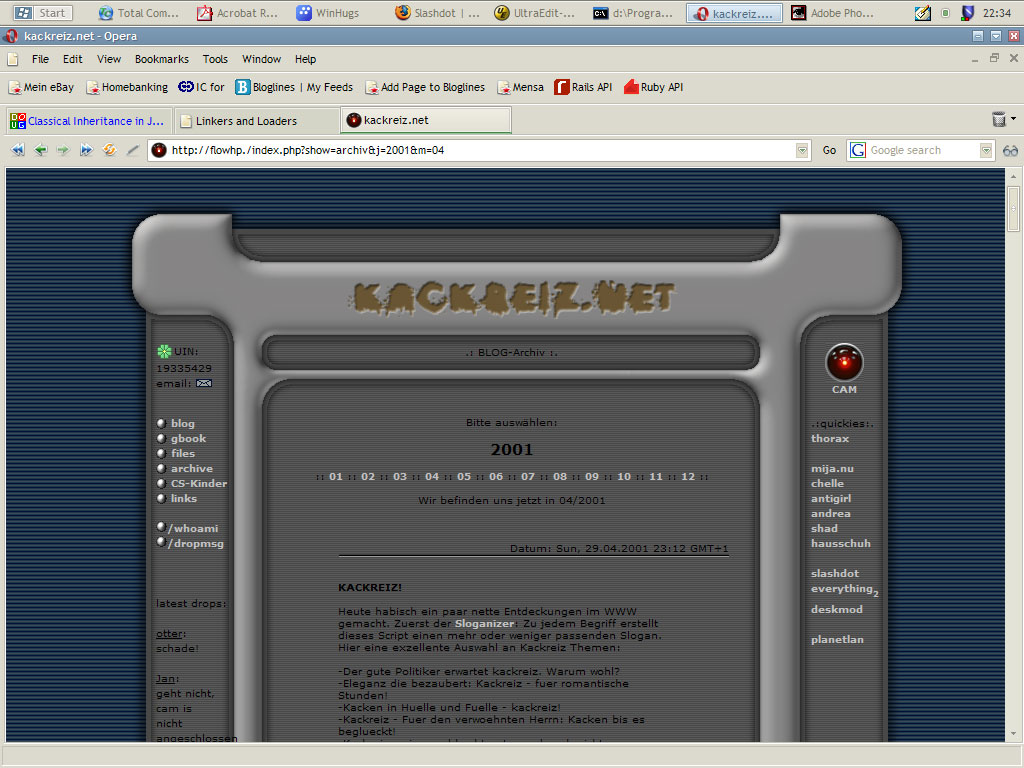Open the Help menu

tap(305, 59)
